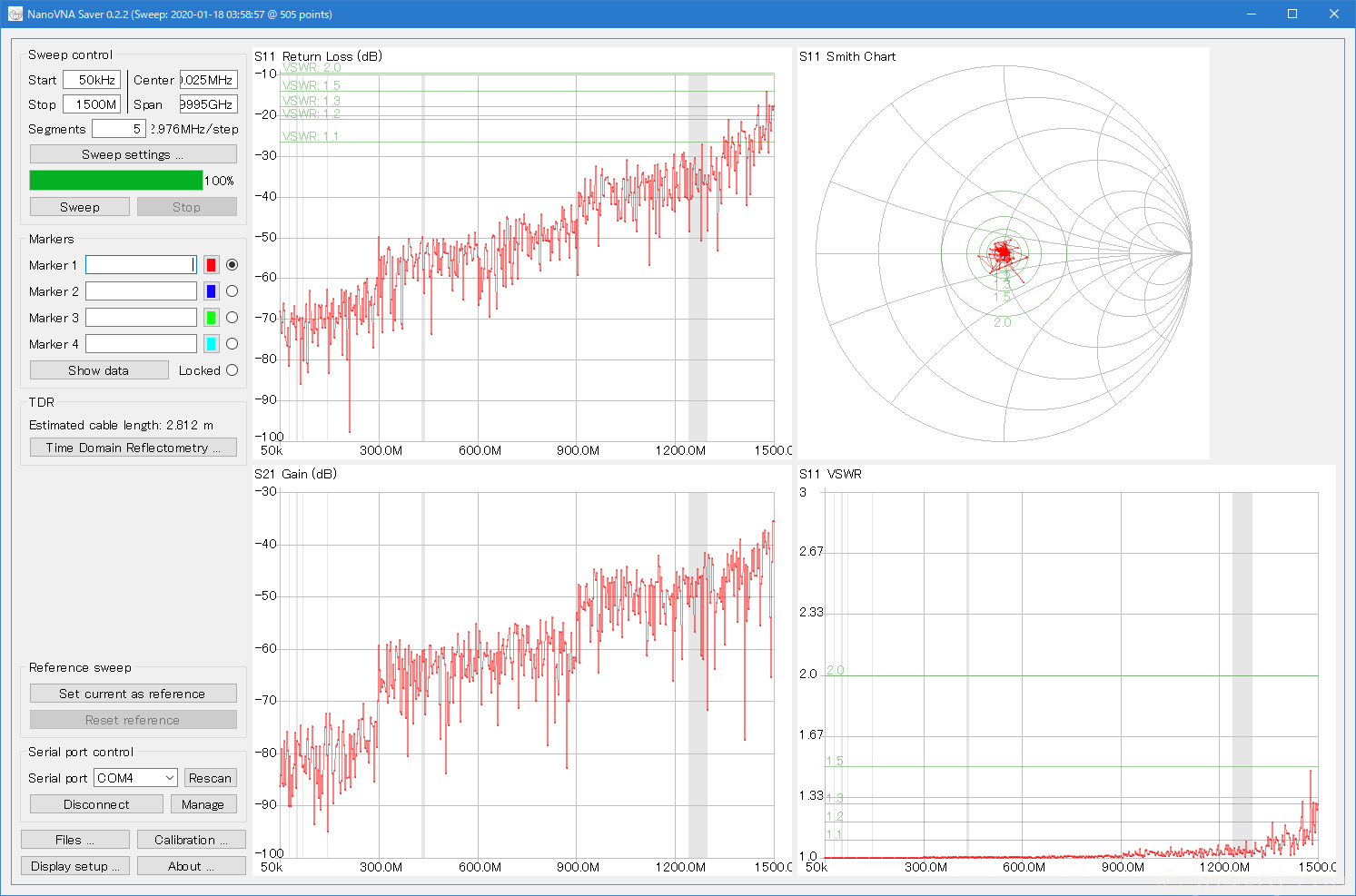Close the NanoVNA Saver window

pos(1334,14)
